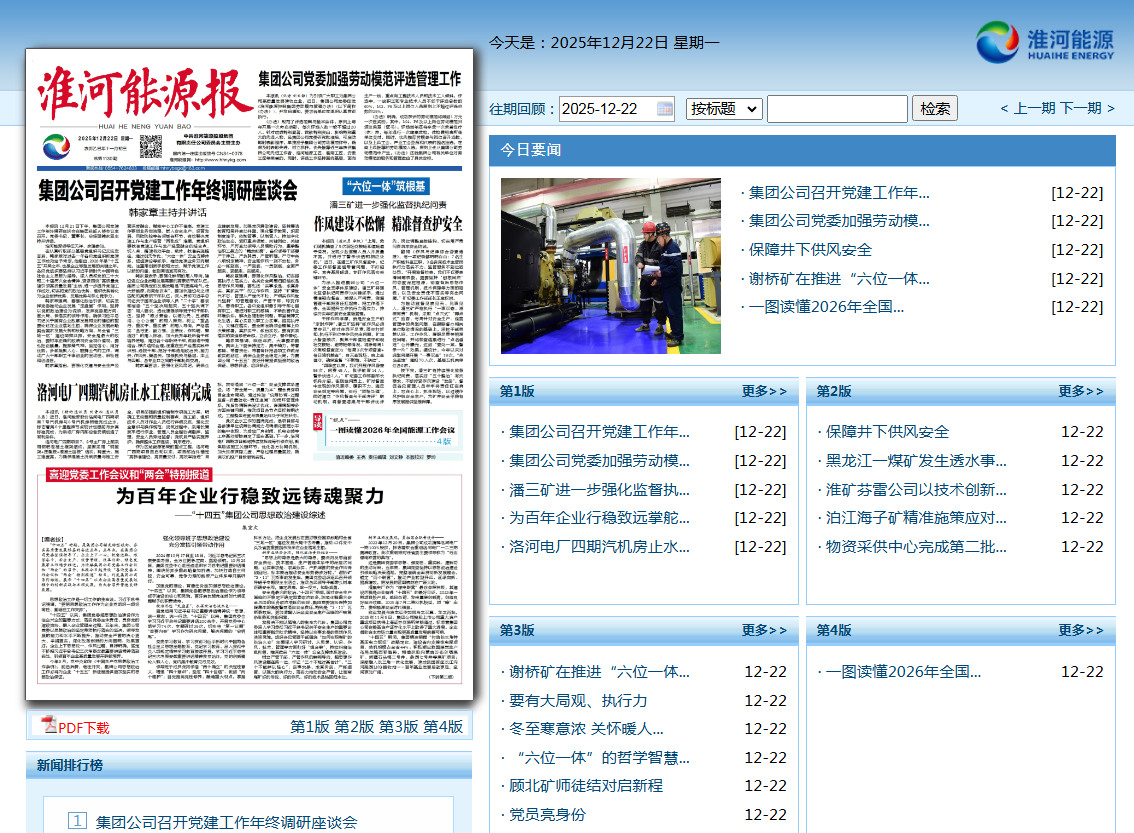The image size is (1134, 833).
Task: Click the news photo of workers thumbnail
Action: tap(610, 266)
